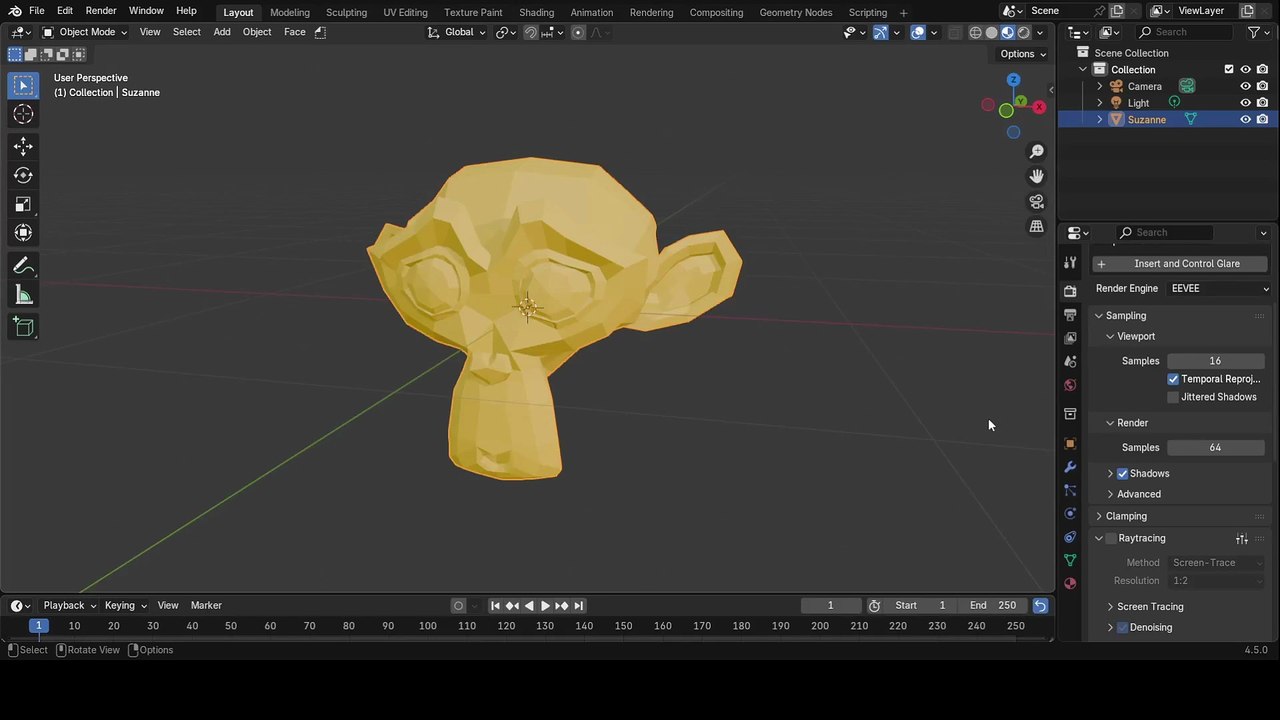This screenshot has width=1280, height=720.
Task: Choose the Annotate pencil tool
Action: point(23,266)
